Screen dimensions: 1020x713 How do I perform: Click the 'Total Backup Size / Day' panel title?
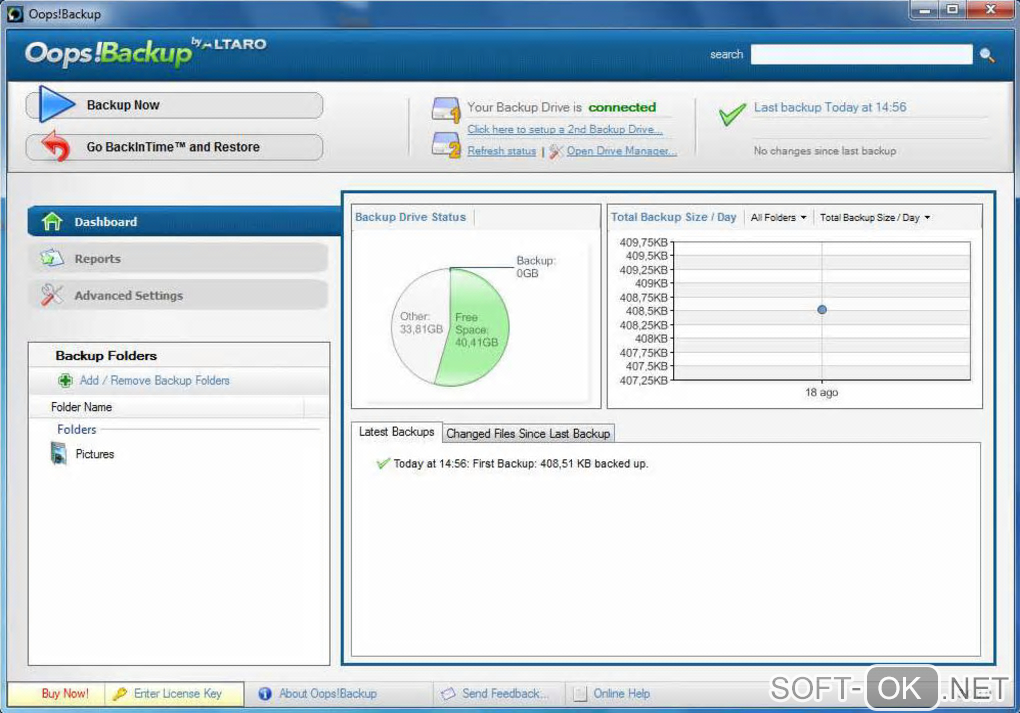coord(673,217)
